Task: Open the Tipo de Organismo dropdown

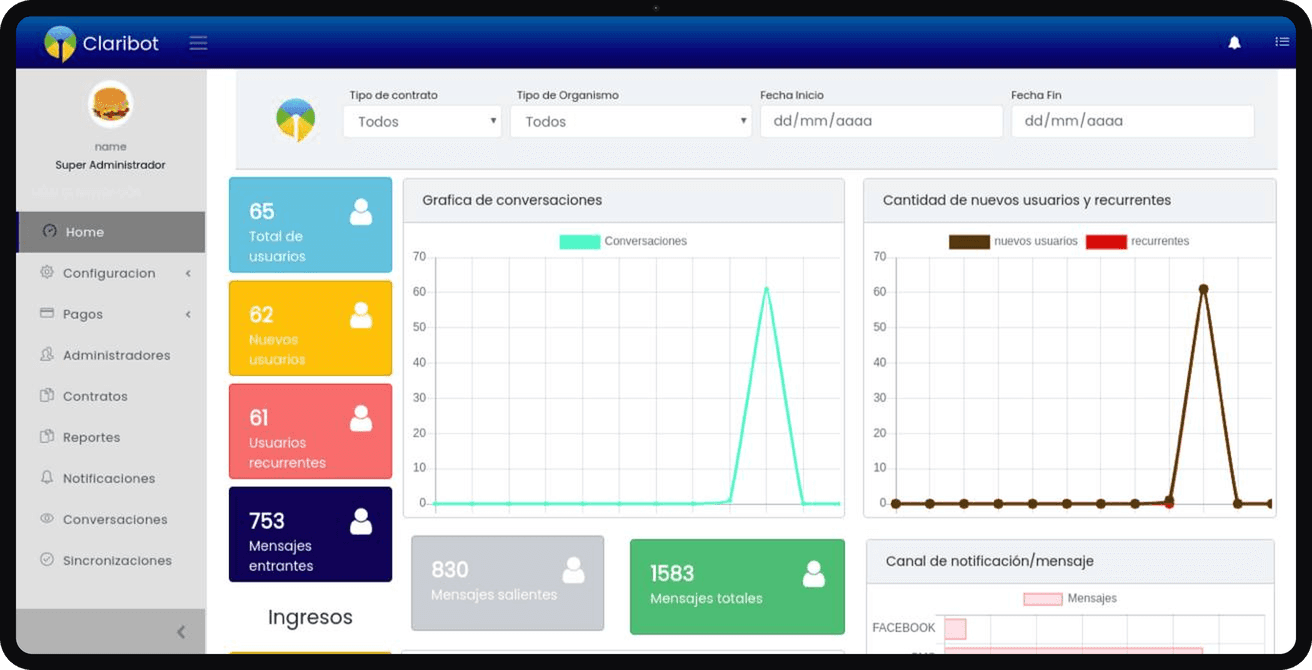Action: (630, 121)
